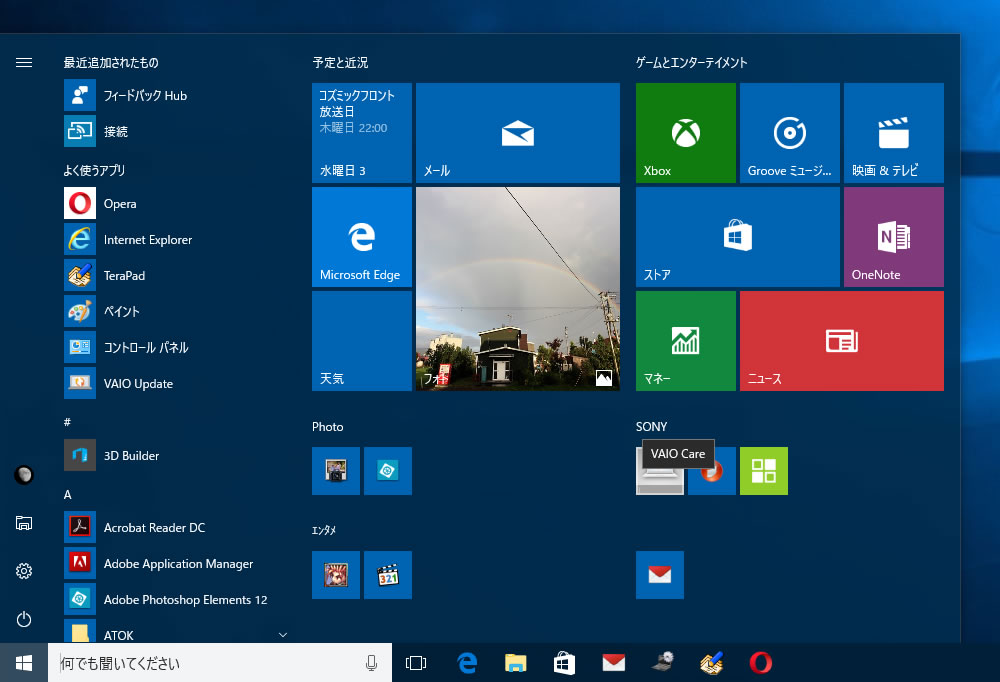Open the rainbow photo tile
The image size is (1000, 682).
click(x=518, y=288)
